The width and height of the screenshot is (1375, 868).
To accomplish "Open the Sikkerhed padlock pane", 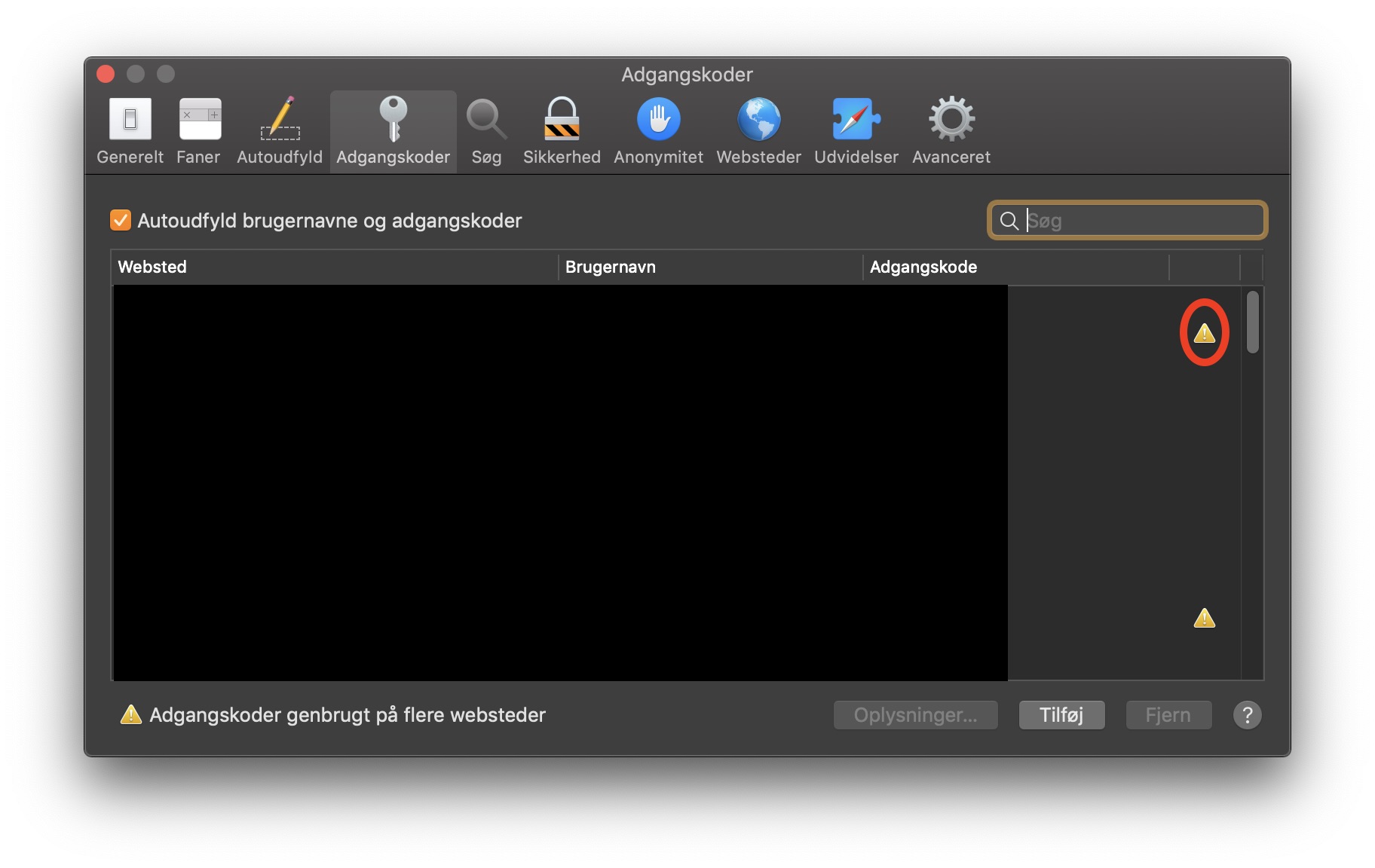I will (562, 132).
